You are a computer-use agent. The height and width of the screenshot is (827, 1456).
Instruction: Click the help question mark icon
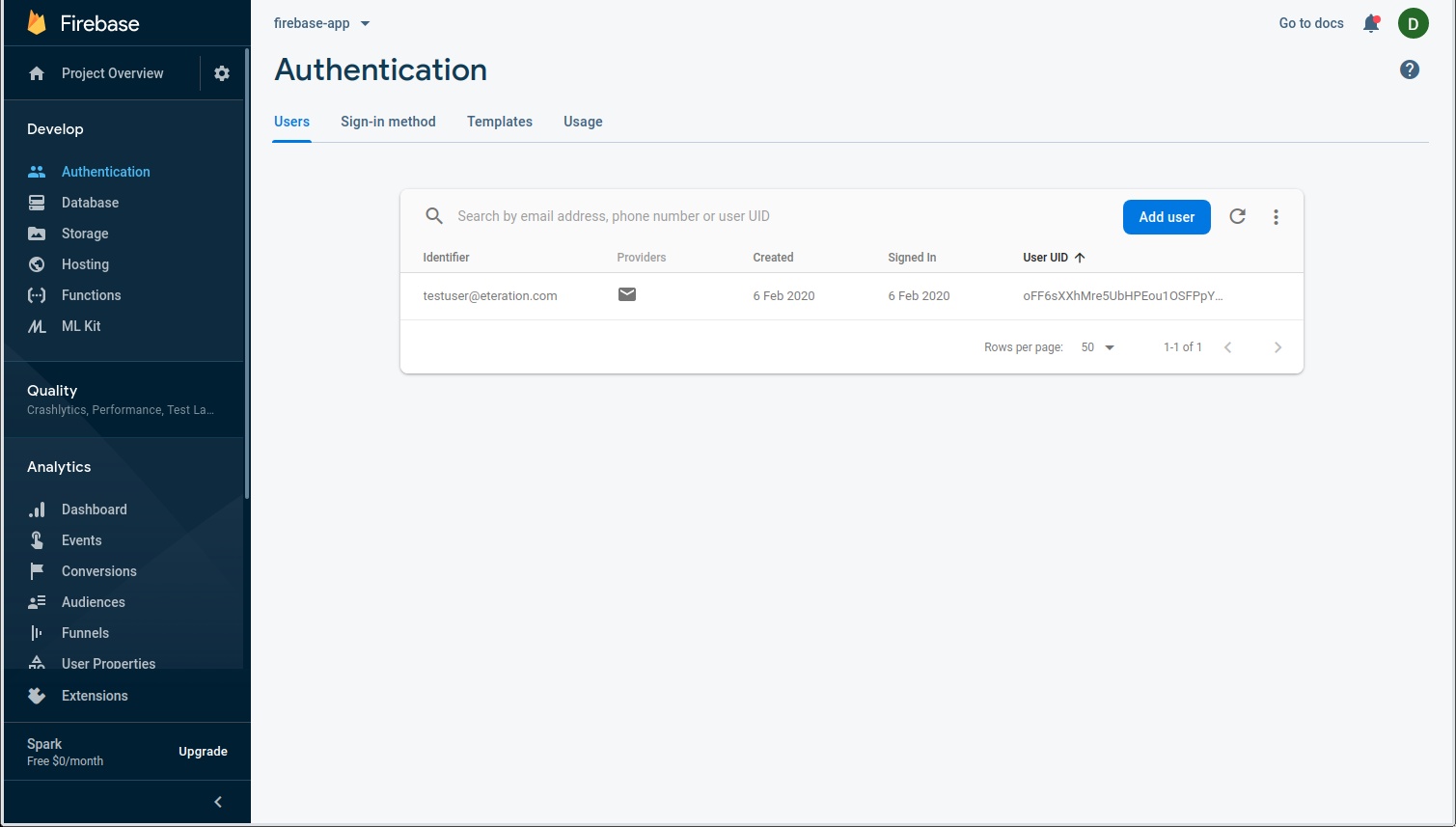click(x=1409, y=69)
